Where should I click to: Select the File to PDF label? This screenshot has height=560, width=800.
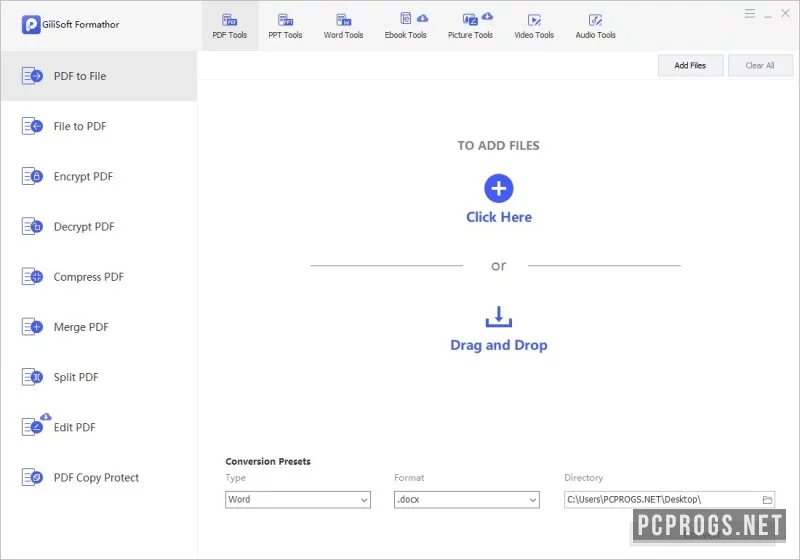(80, 126)
